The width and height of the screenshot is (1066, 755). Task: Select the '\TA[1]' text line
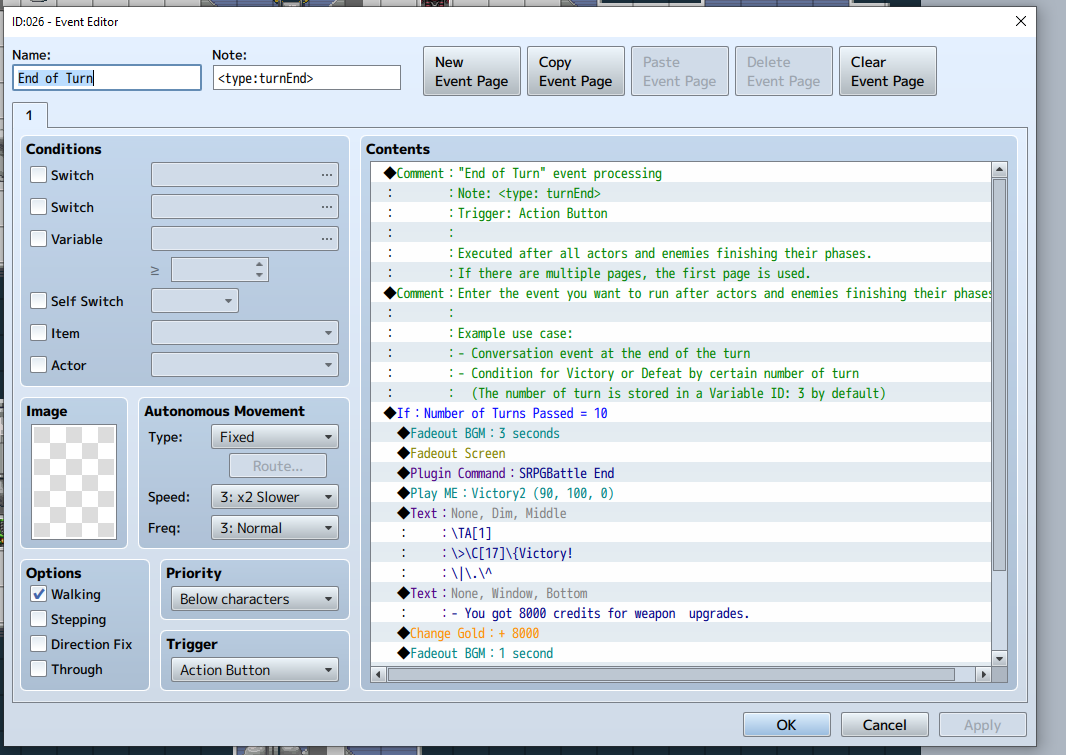click(x=681, y=533)
